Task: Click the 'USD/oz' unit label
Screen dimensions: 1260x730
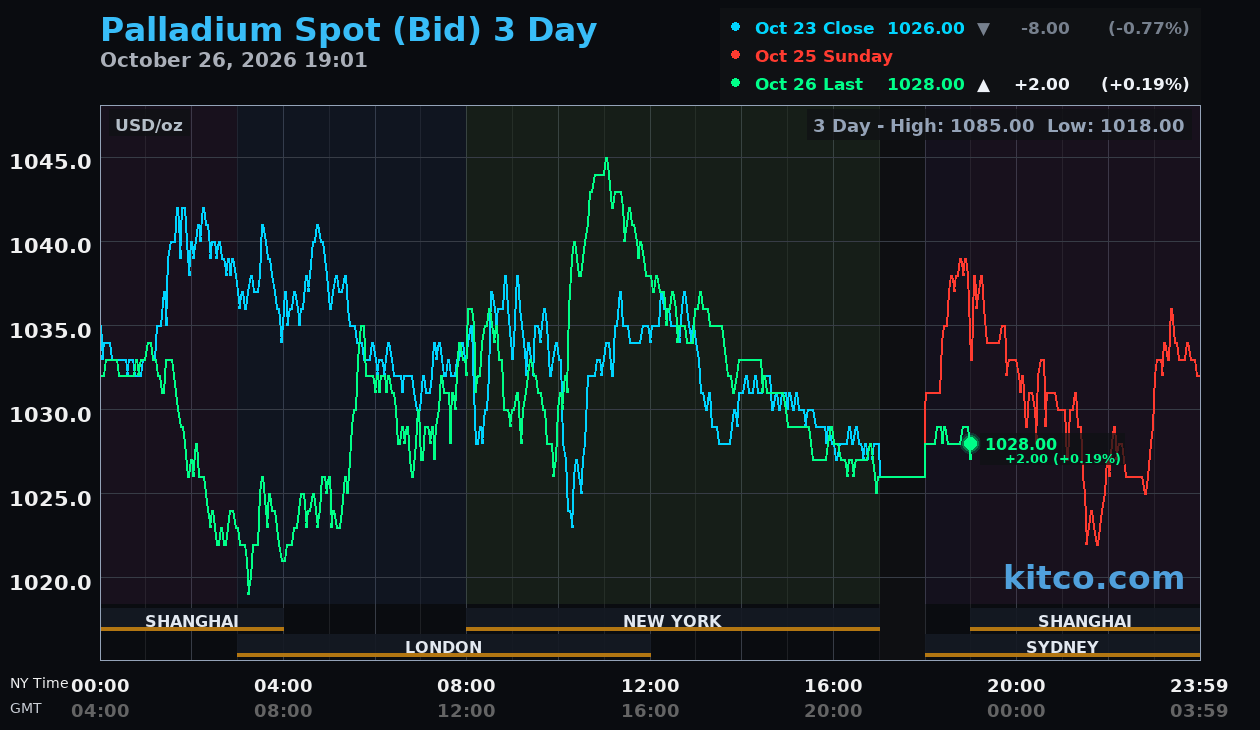Action: pyautogui.click(x=149, y=125)
